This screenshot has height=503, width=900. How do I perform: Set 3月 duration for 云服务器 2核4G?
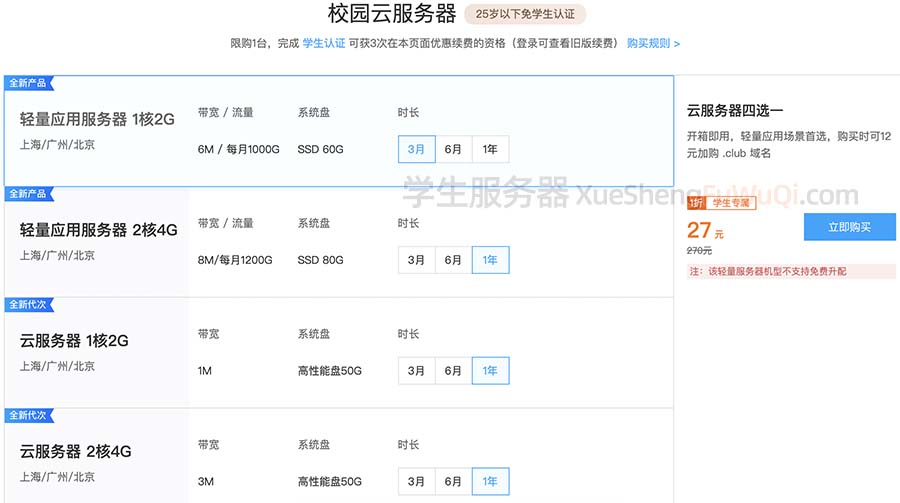(x=416, y=481)
